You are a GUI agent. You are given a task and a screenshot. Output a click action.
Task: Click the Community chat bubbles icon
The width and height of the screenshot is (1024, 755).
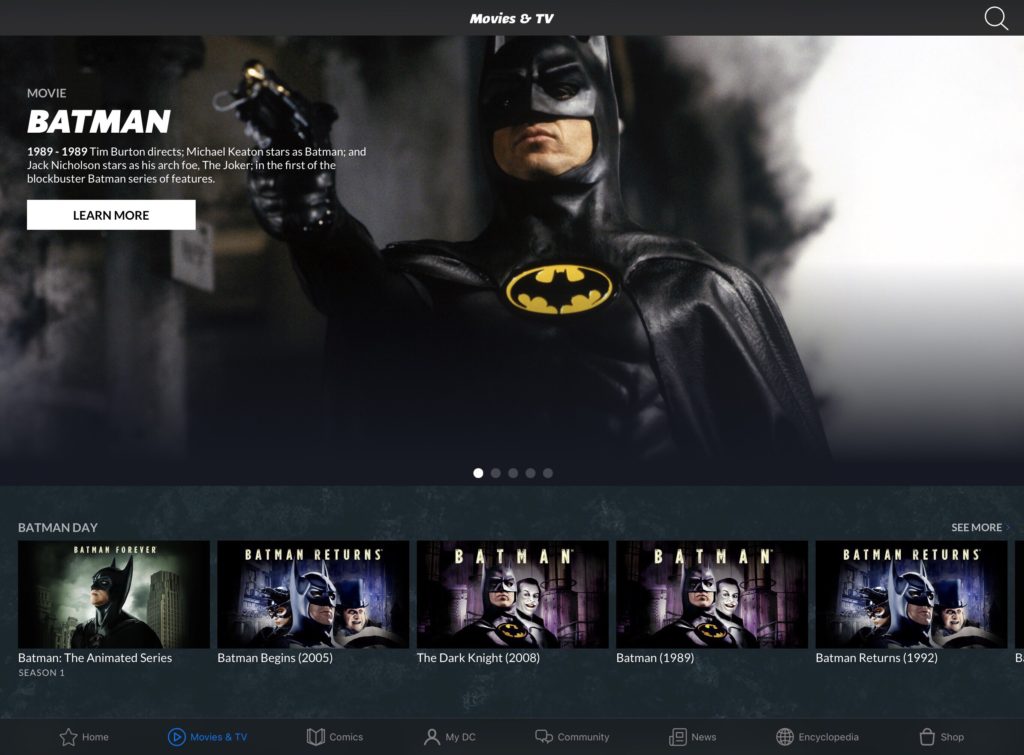(x=543, y=737)
